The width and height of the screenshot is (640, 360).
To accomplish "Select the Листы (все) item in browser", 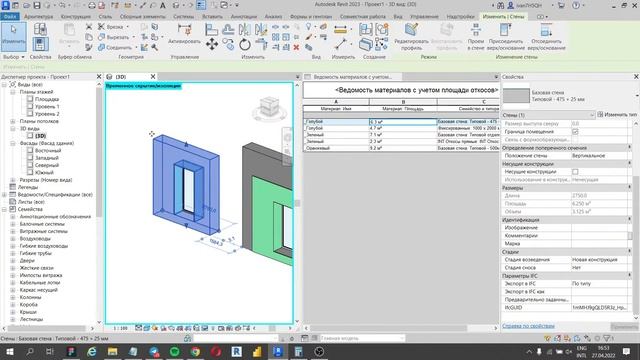I will [31, 202].
